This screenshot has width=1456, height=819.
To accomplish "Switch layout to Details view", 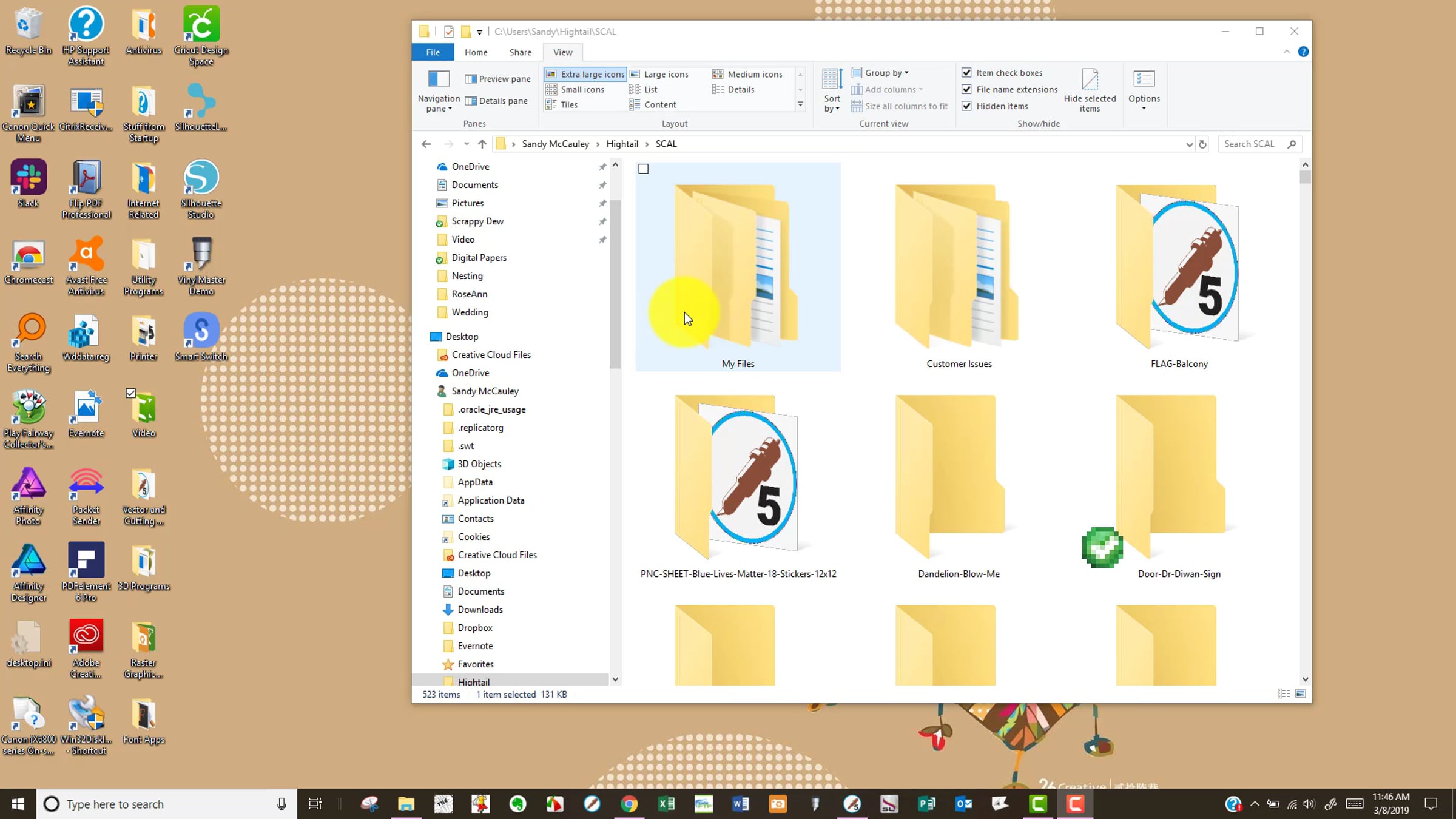I will tap(733, 89).
